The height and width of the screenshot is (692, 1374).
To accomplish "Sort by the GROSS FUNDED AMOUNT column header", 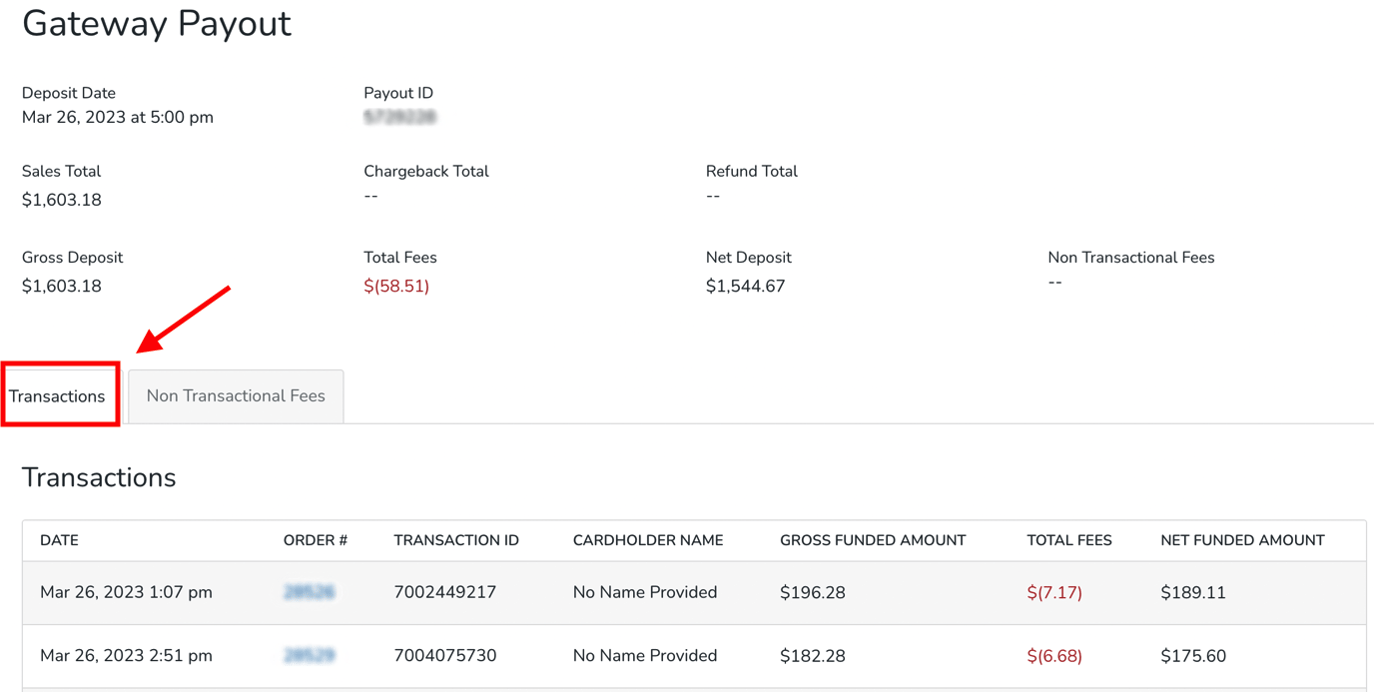I will click(x=872, y=540).
